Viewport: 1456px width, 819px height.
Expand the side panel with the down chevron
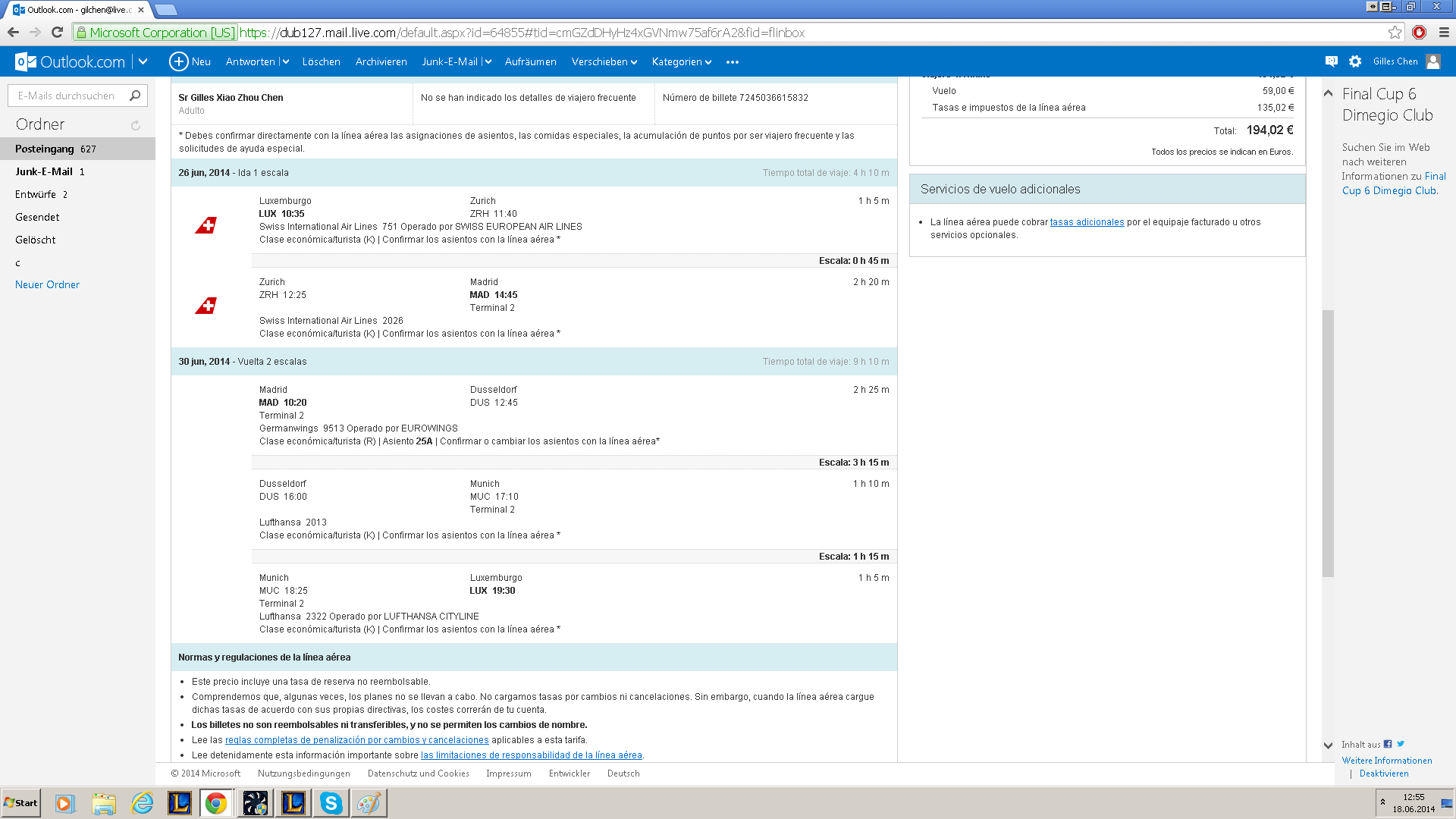click(x=1328, y=745)
